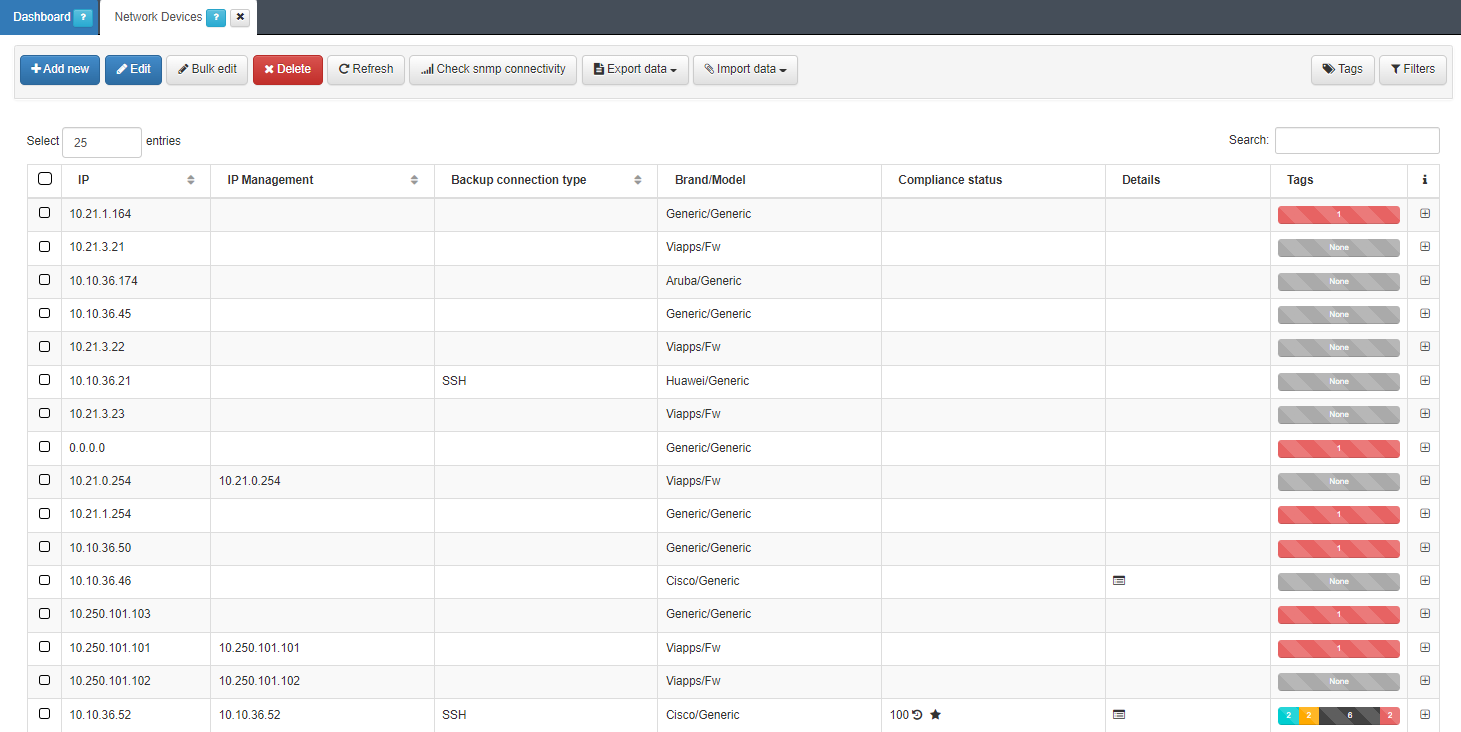Check the box for 10.10.36.174
This screenshot has height=732, width=1461.
44,280
